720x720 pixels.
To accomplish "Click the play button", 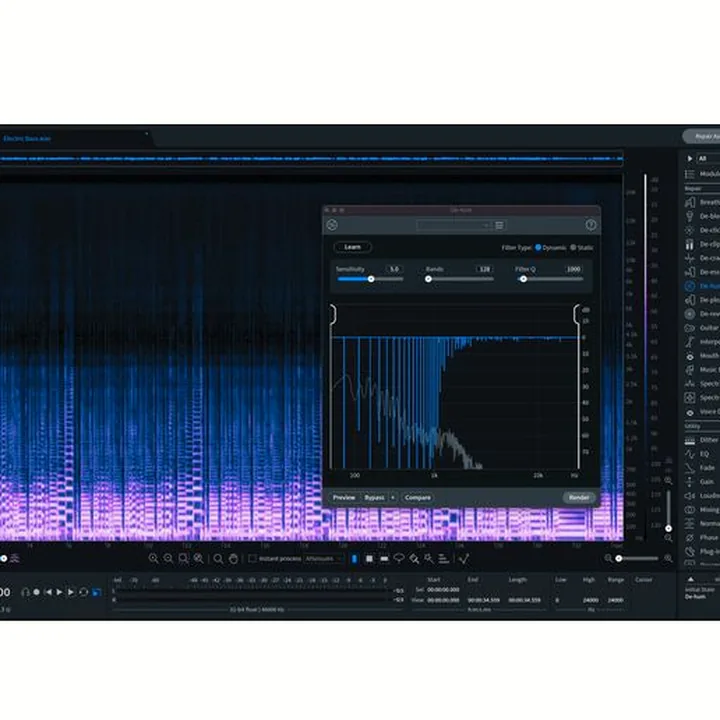I will coord(59,592).
